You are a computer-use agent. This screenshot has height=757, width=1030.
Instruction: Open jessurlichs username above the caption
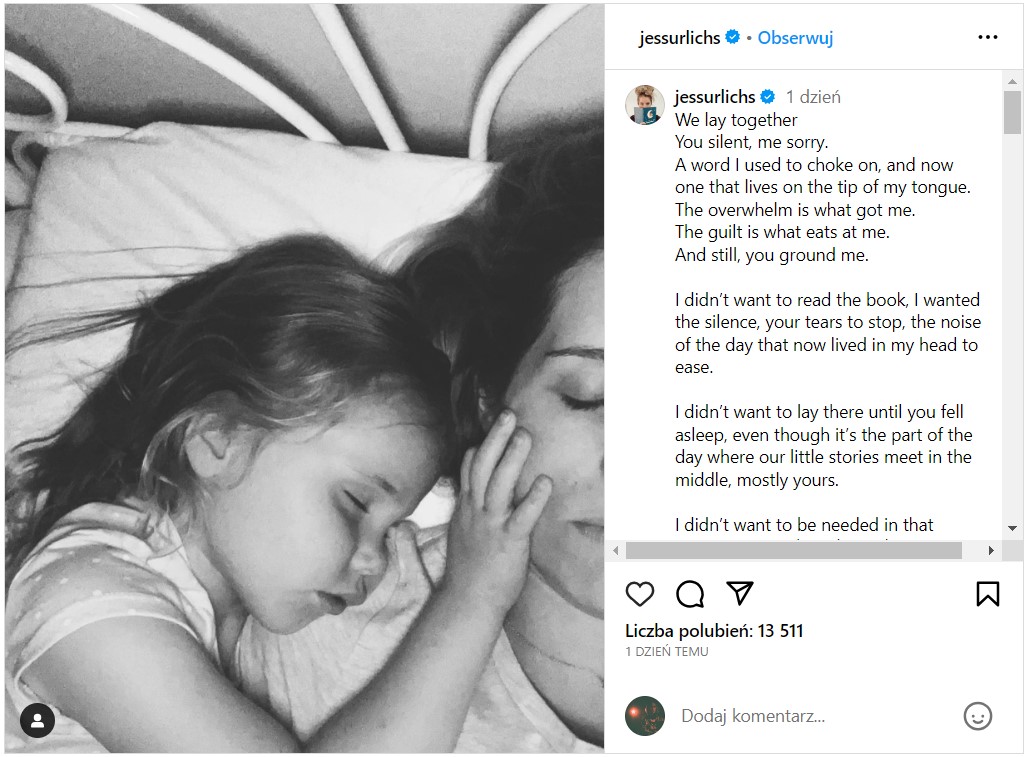coord(715,97)
